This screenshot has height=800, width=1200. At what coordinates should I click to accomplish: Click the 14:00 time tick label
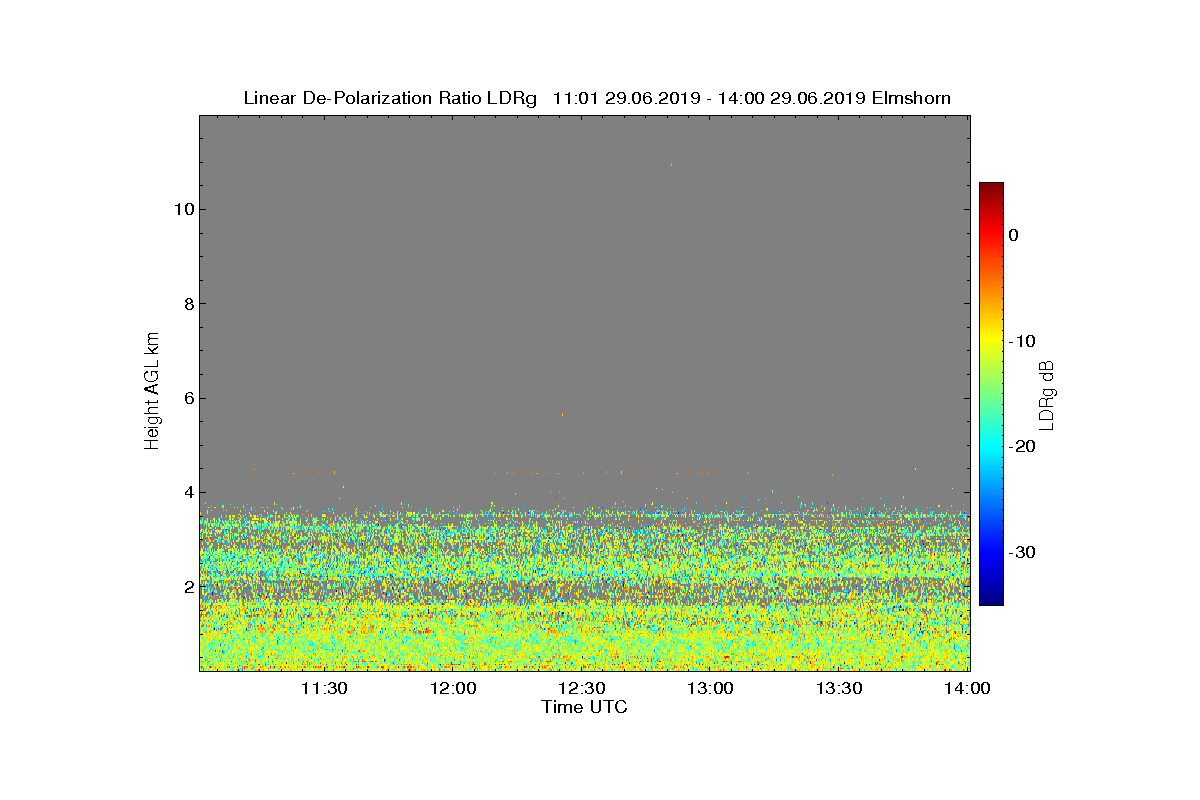[x=967, y=688]
